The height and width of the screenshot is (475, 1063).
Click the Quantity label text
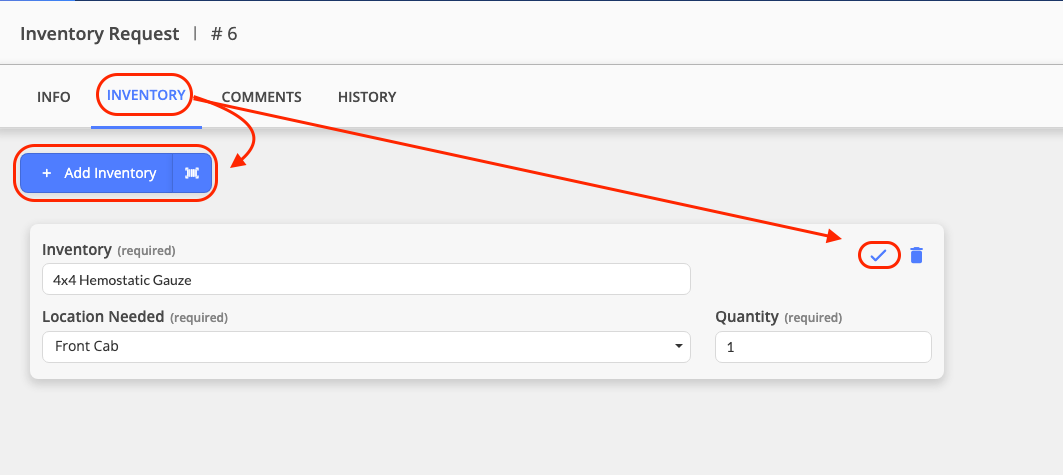point(746,316)
